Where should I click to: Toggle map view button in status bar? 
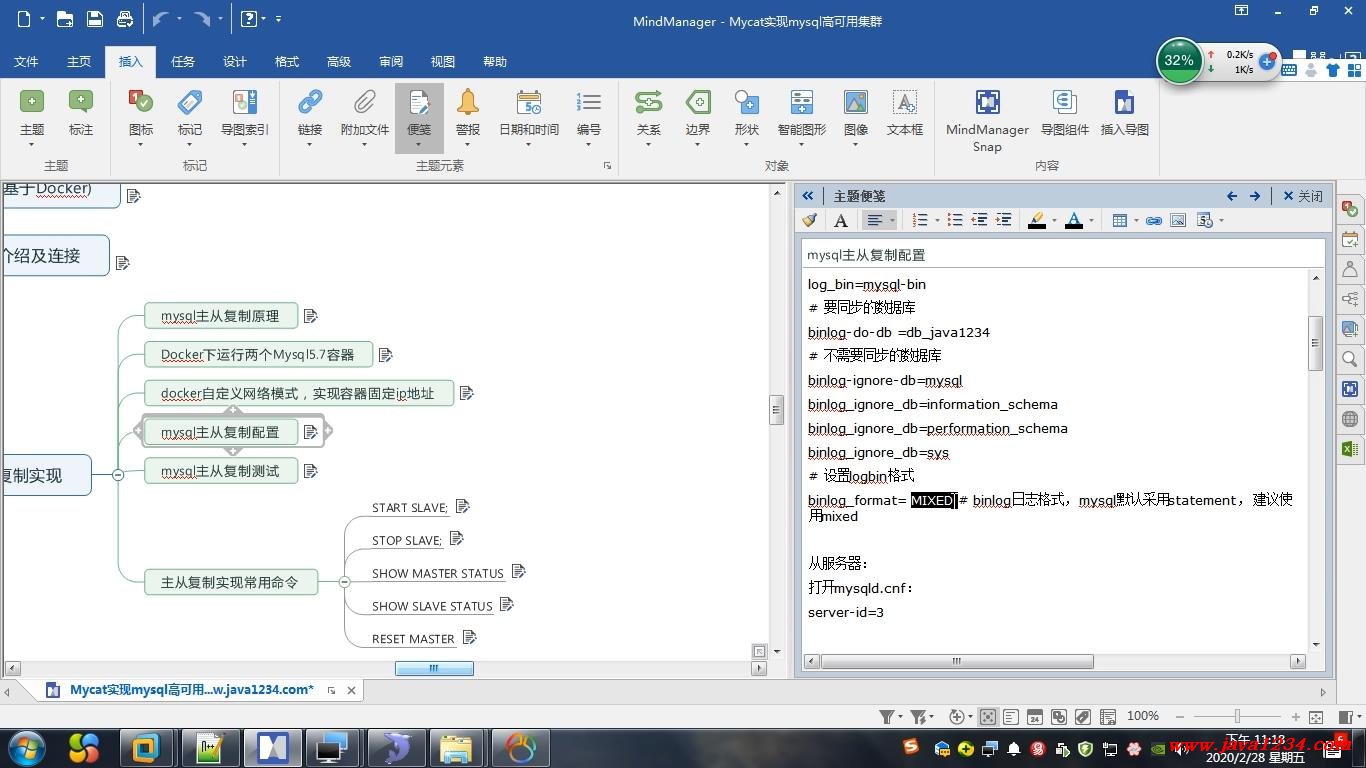(x=987, y=717)
